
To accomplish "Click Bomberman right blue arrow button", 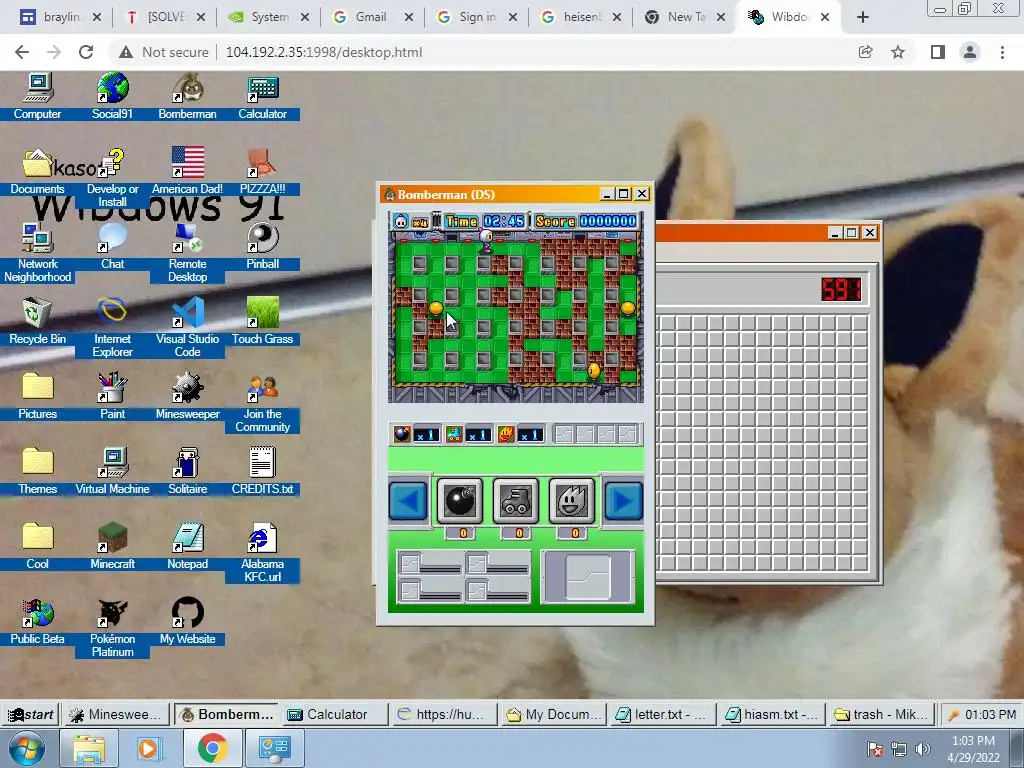I will click(624, 501).
